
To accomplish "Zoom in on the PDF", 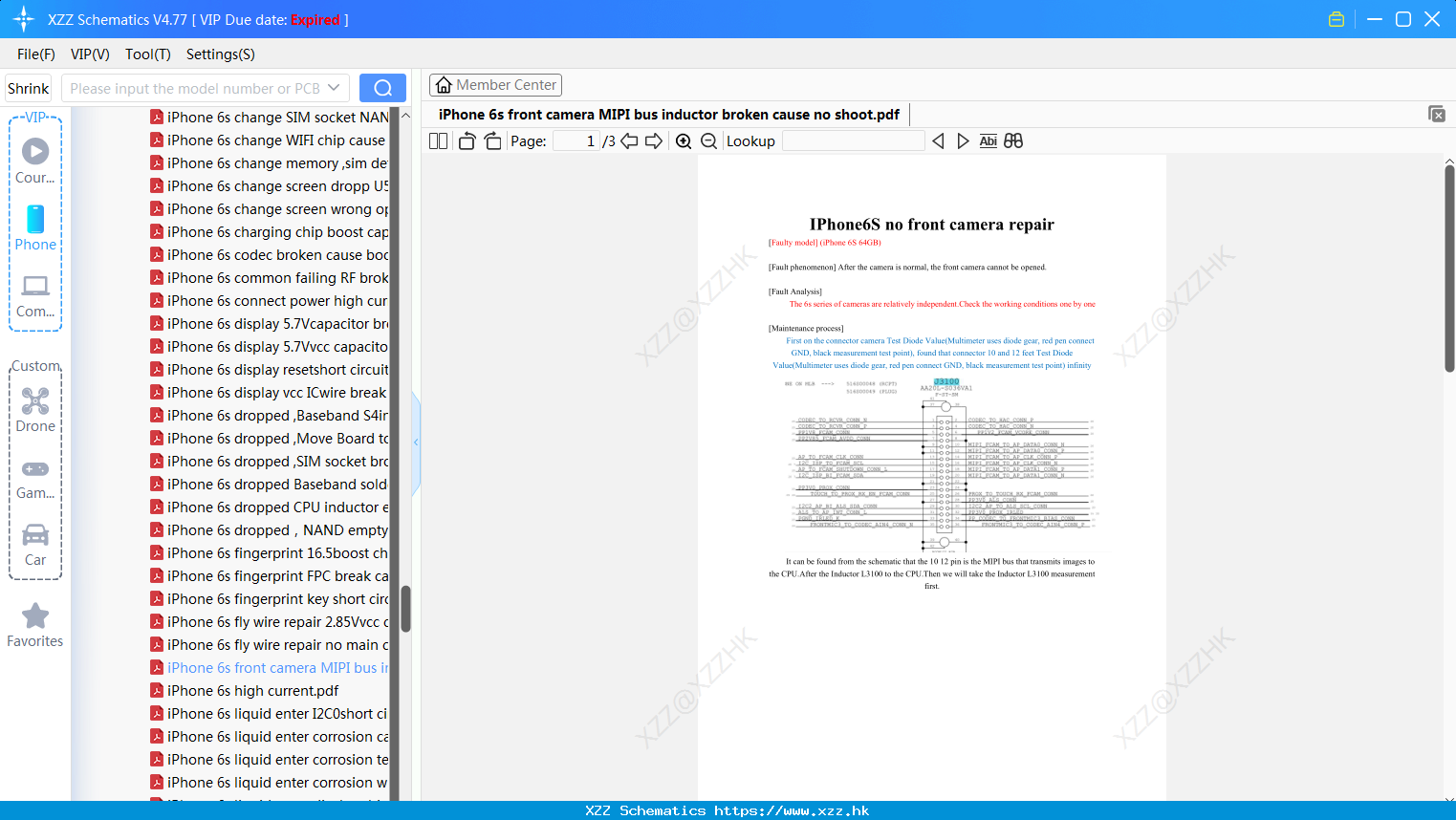I will [684, 140].
